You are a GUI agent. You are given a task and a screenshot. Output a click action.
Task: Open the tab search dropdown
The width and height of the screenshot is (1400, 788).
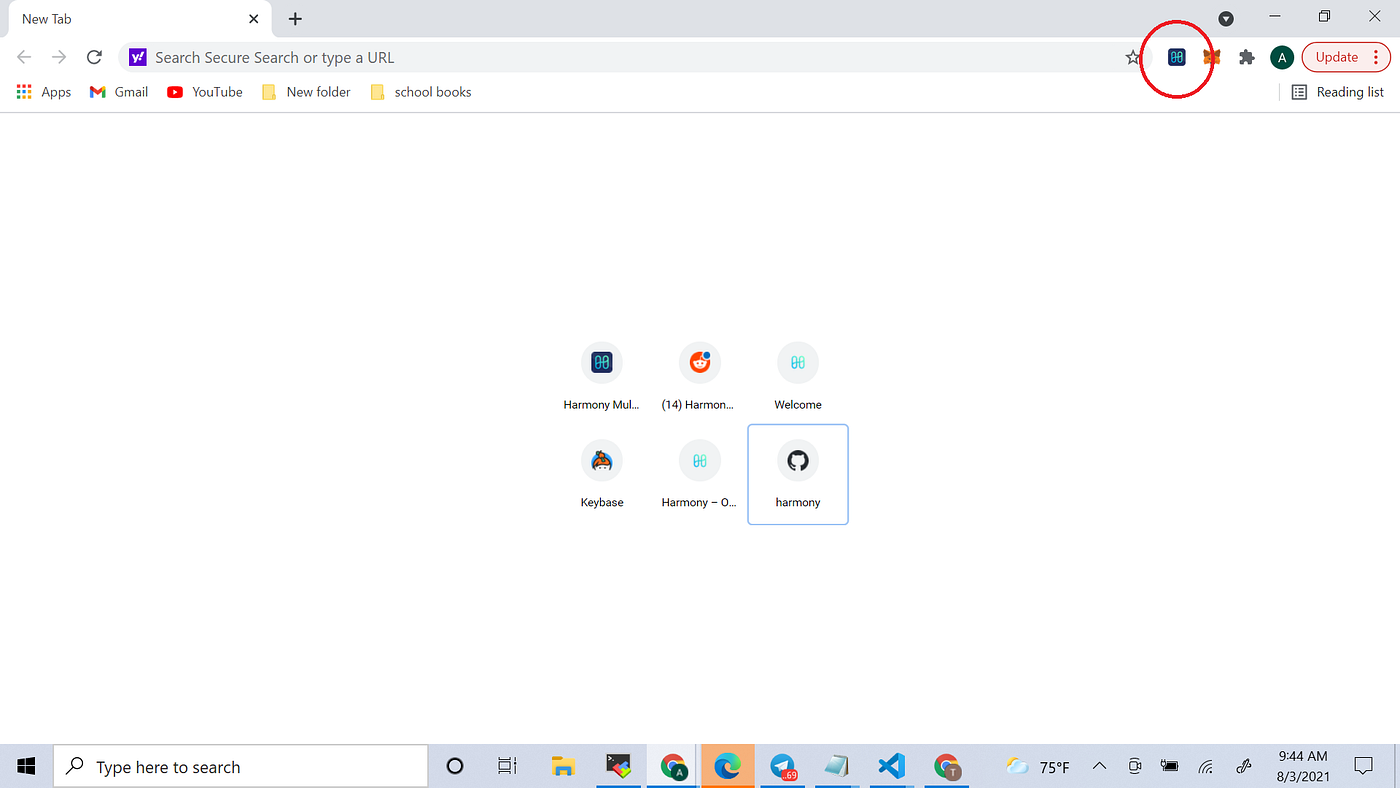pos(1226,18)
